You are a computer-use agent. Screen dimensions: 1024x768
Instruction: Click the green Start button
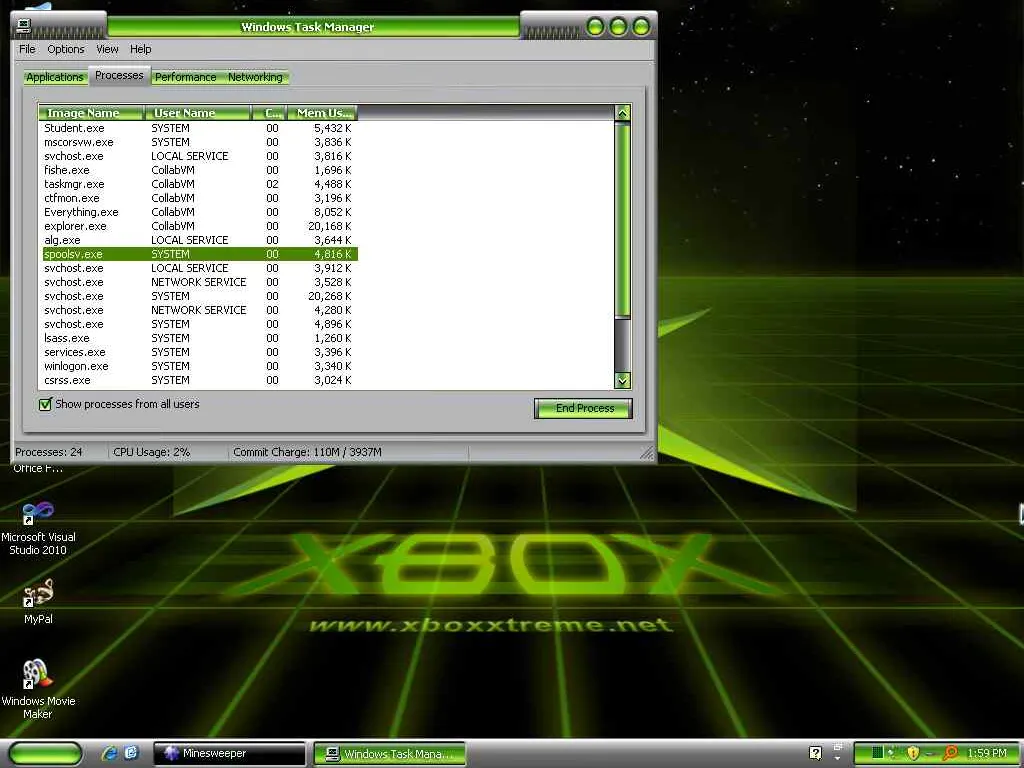(46, 754)
